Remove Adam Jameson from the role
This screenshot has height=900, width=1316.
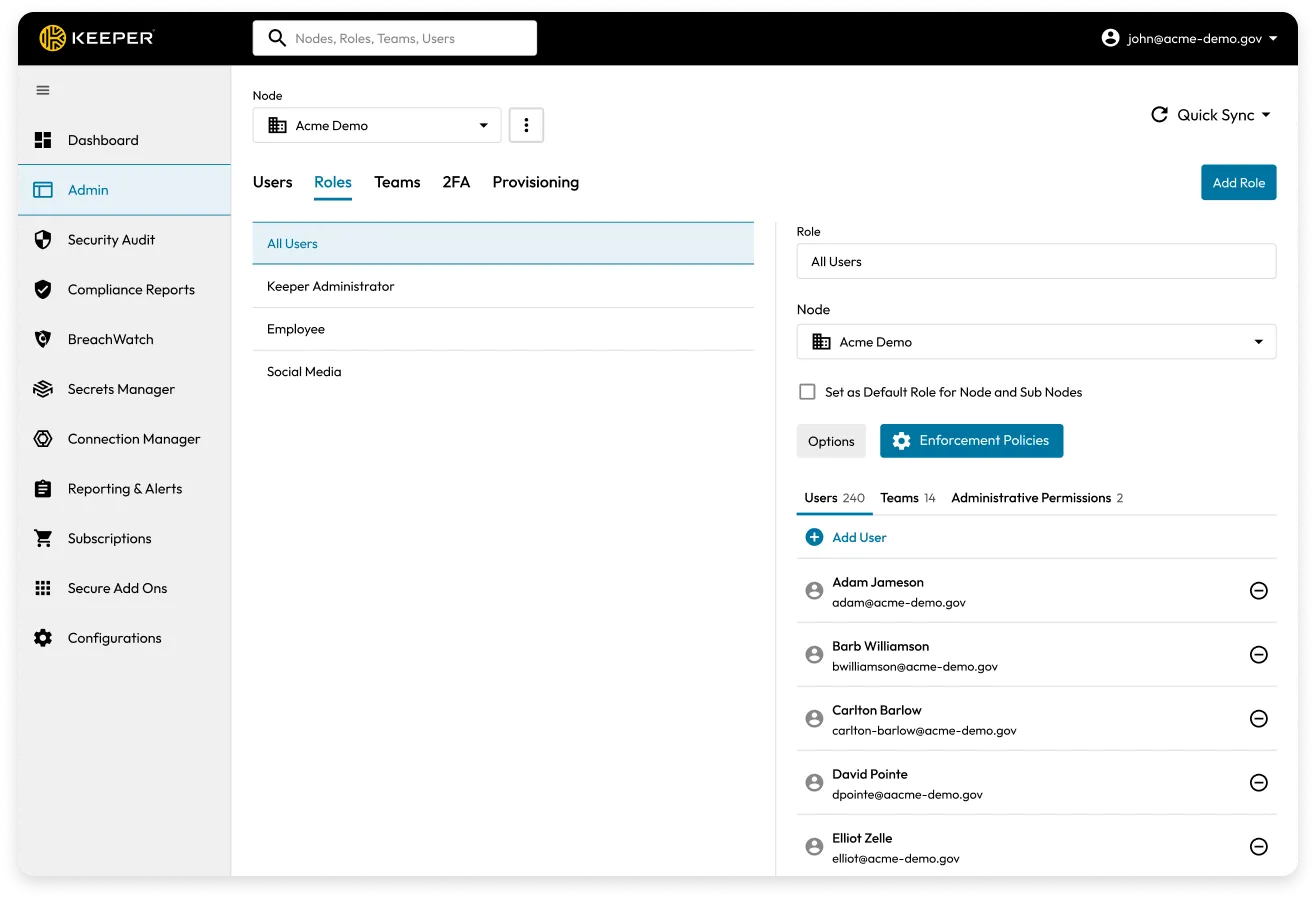pos(1259,591)
